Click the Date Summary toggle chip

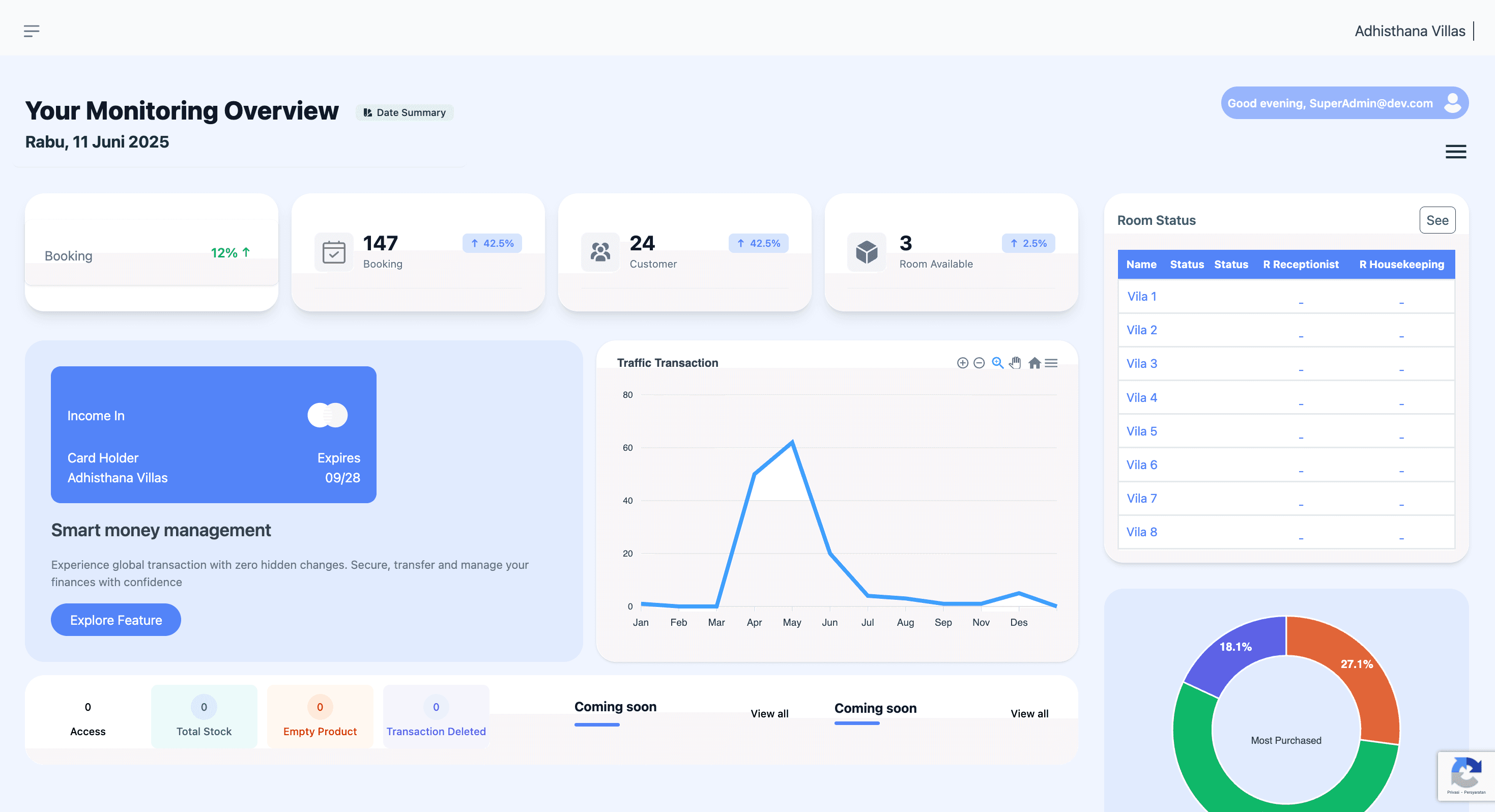tap(405, 112)
